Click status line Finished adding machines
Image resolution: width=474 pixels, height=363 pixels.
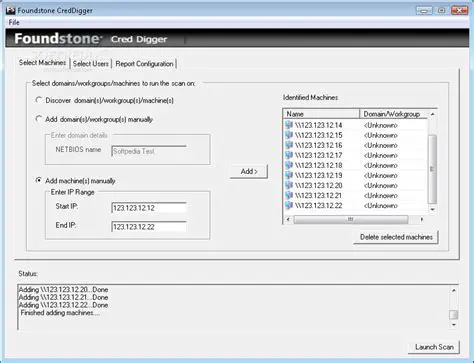coord(60,313)
